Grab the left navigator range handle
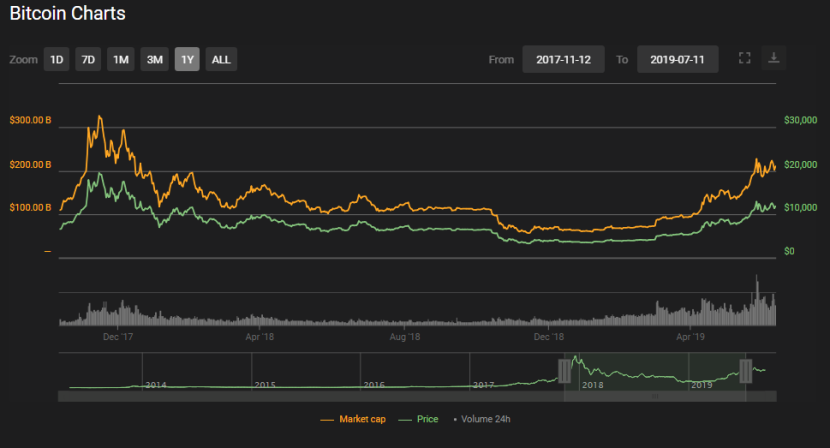830x448 pixels. coord(564,371)
